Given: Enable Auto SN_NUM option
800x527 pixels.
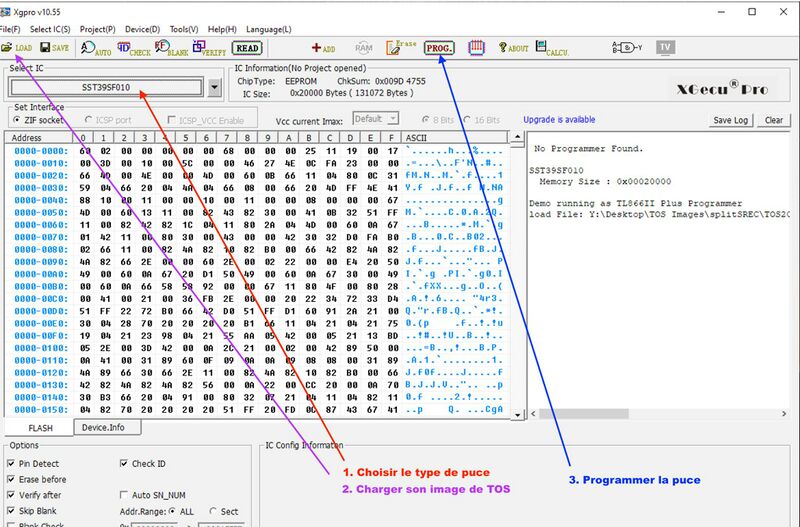Looking at the screenshot, I should [x=153, y=495].
